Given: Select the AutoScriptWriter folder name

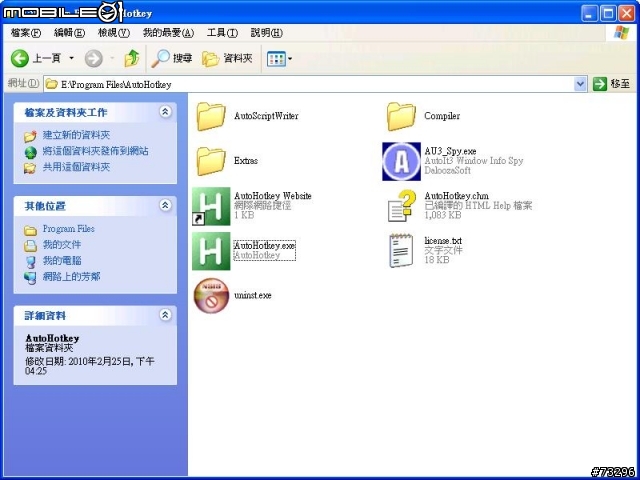Looking at the screenshot, I should click(x=266, y=116).
